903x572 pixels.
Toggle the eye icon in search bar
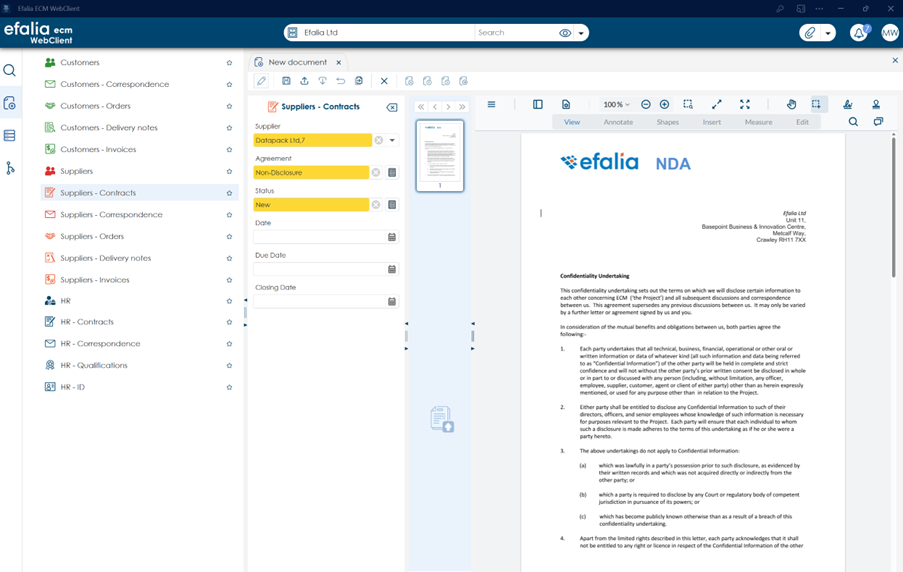(x=565, y=33)
